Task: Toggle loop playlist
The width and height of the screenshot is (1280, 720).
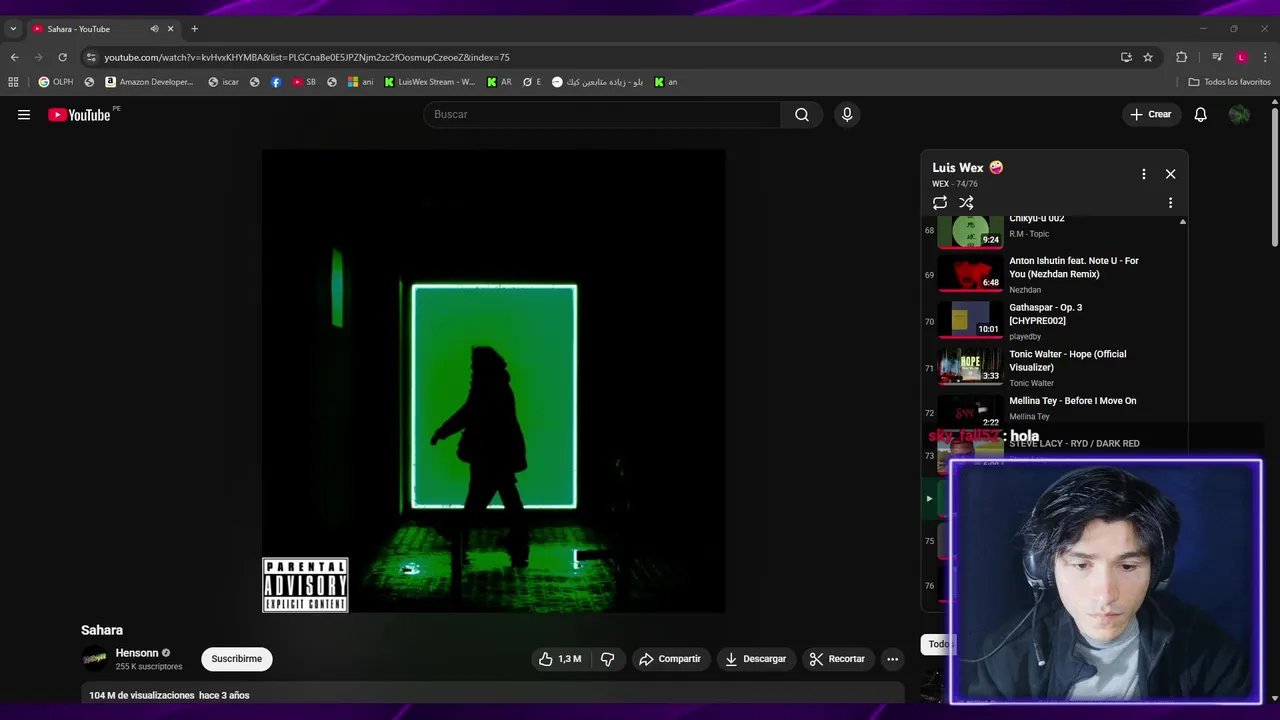Action: (x=940, y=203)
